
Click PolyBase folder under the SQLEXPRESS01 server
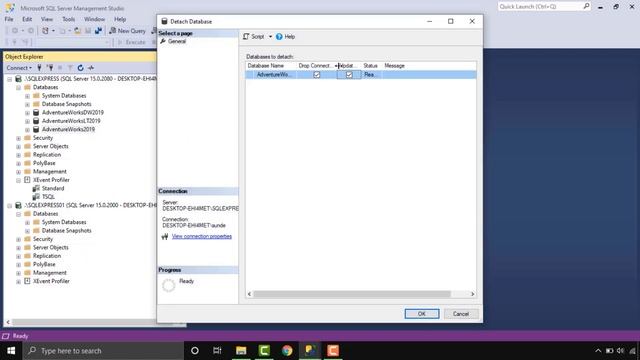[44, 264]
